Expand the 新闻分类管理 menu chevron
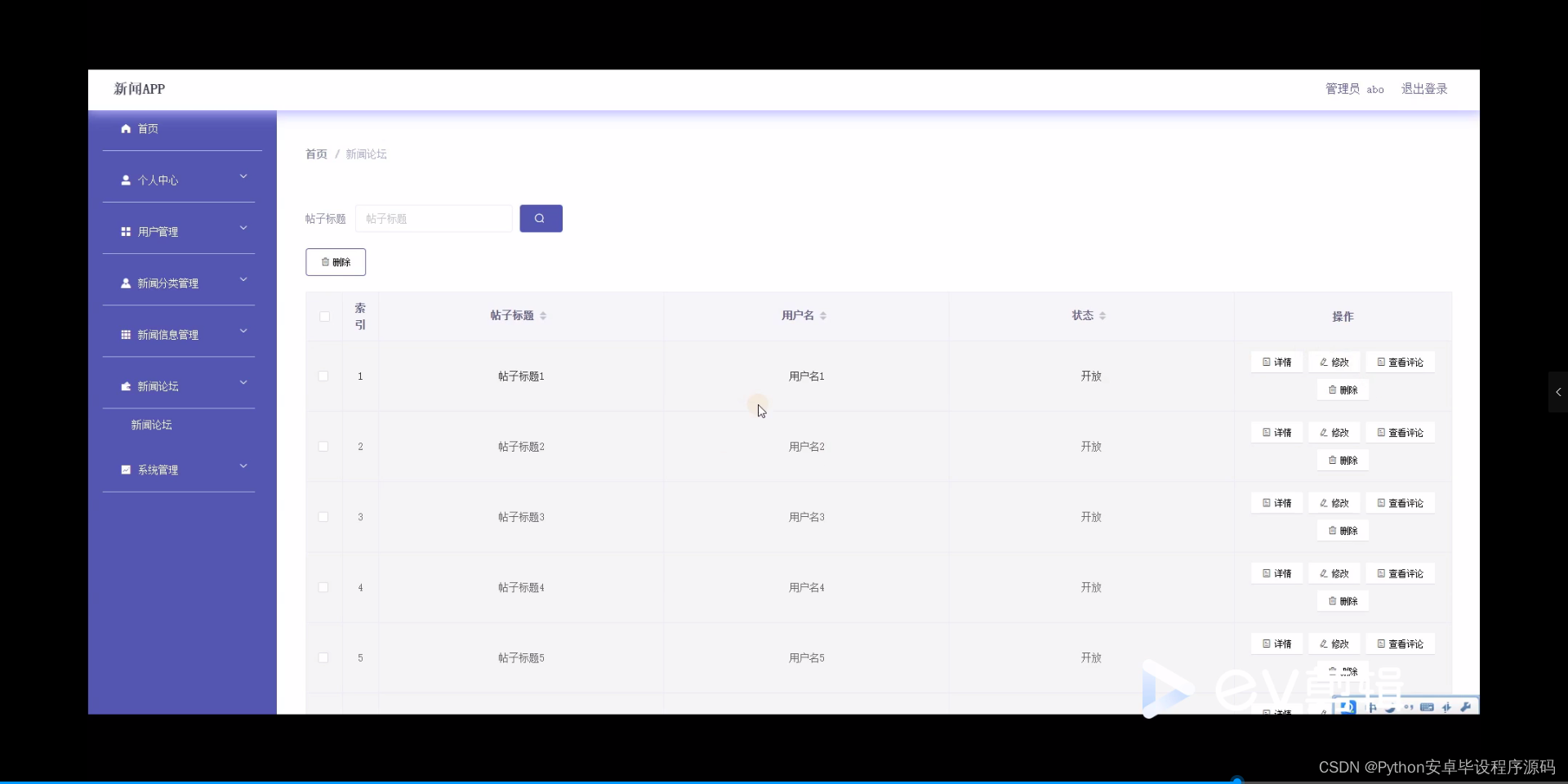Image resolution: width=1568 pixels, height=784 pixels. click(243, 279)
